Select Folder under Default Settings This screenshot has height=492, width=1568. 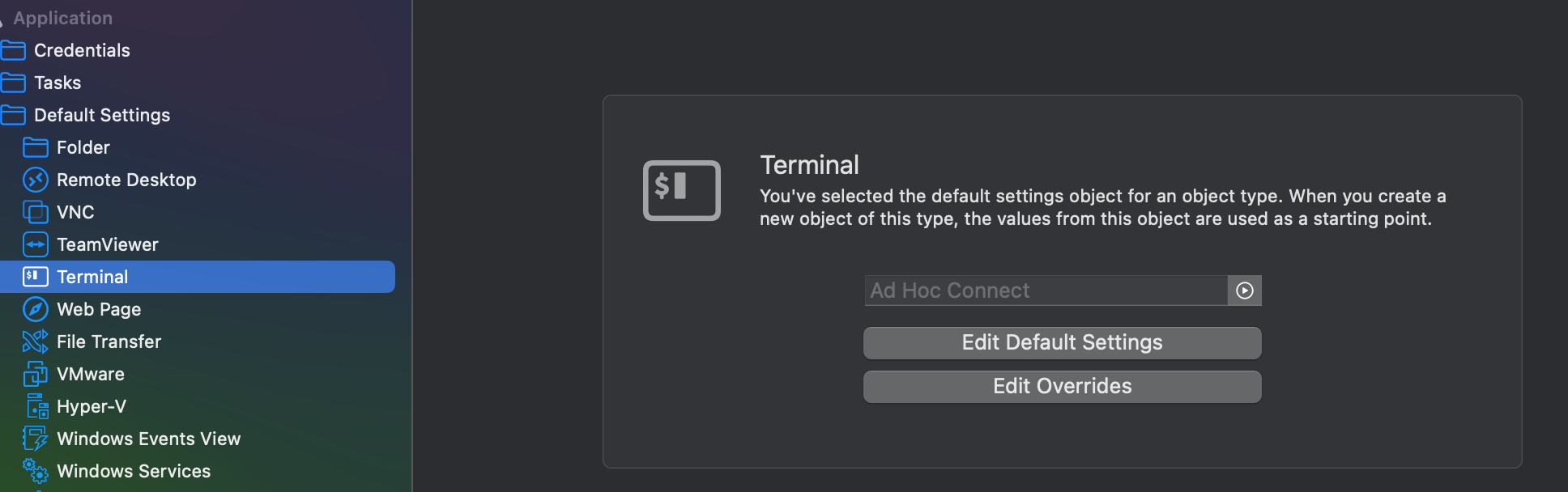tap(83, 147)
